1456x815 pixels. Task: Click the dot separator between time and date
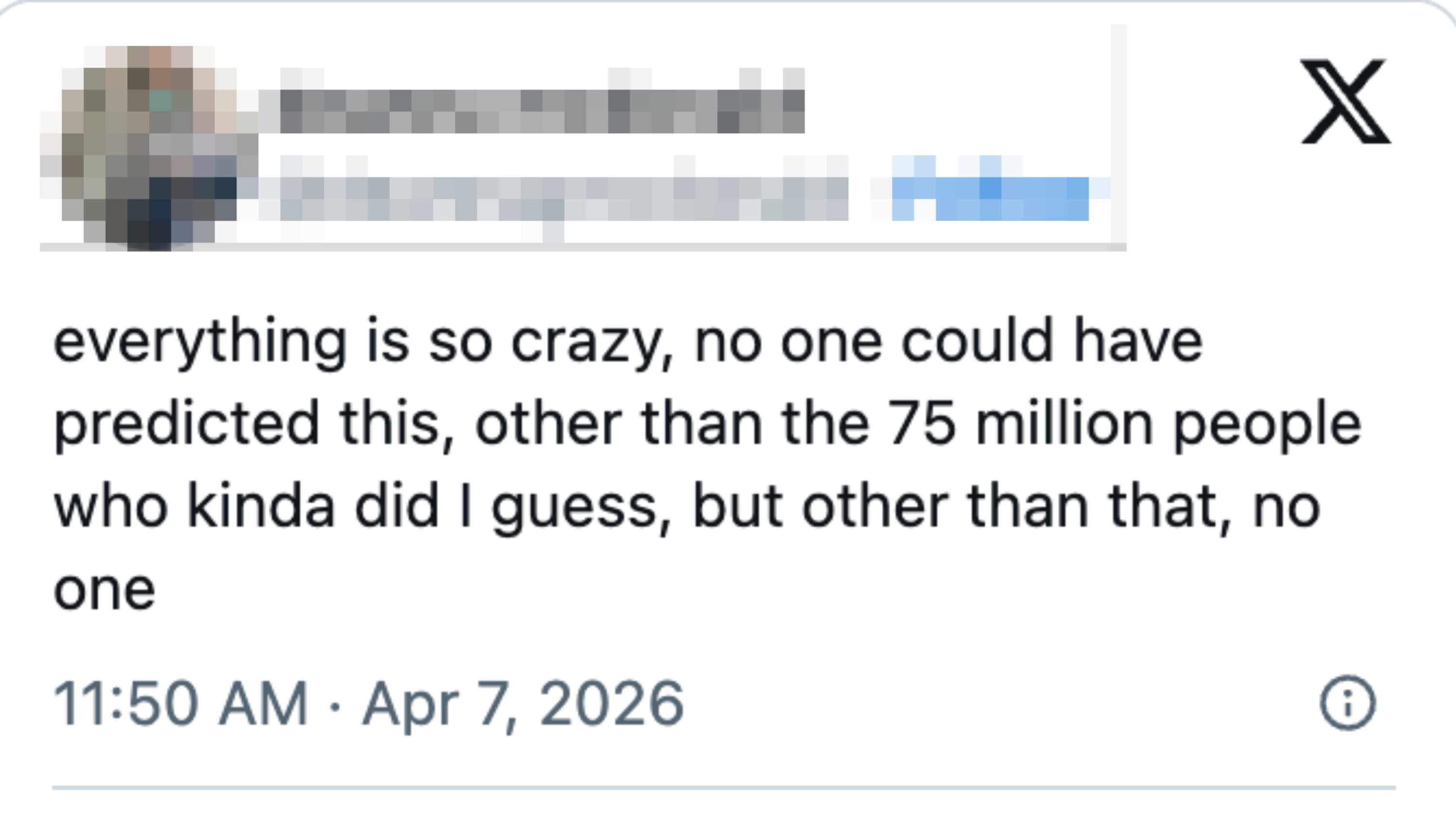coord(335,705)
